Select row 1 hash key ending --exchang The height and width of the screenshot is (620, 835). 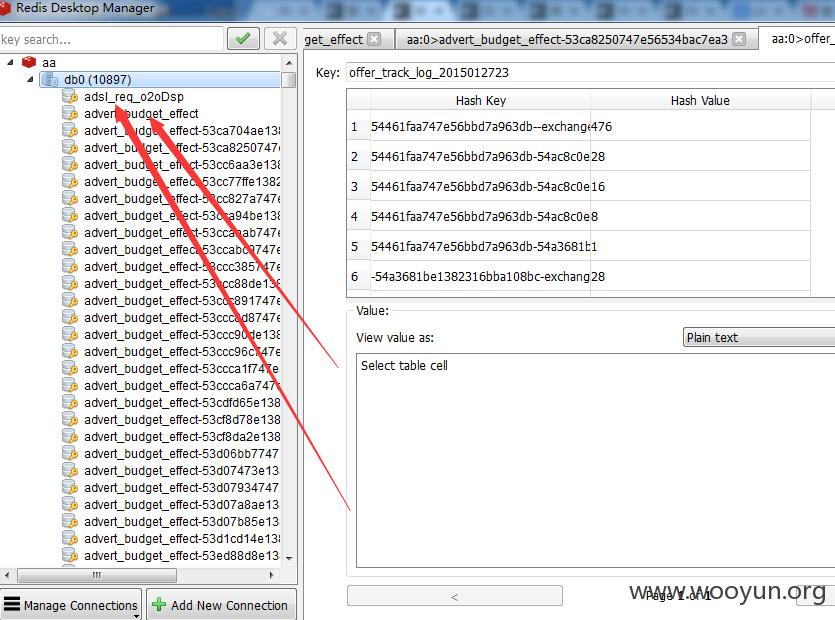pos(480,126)
